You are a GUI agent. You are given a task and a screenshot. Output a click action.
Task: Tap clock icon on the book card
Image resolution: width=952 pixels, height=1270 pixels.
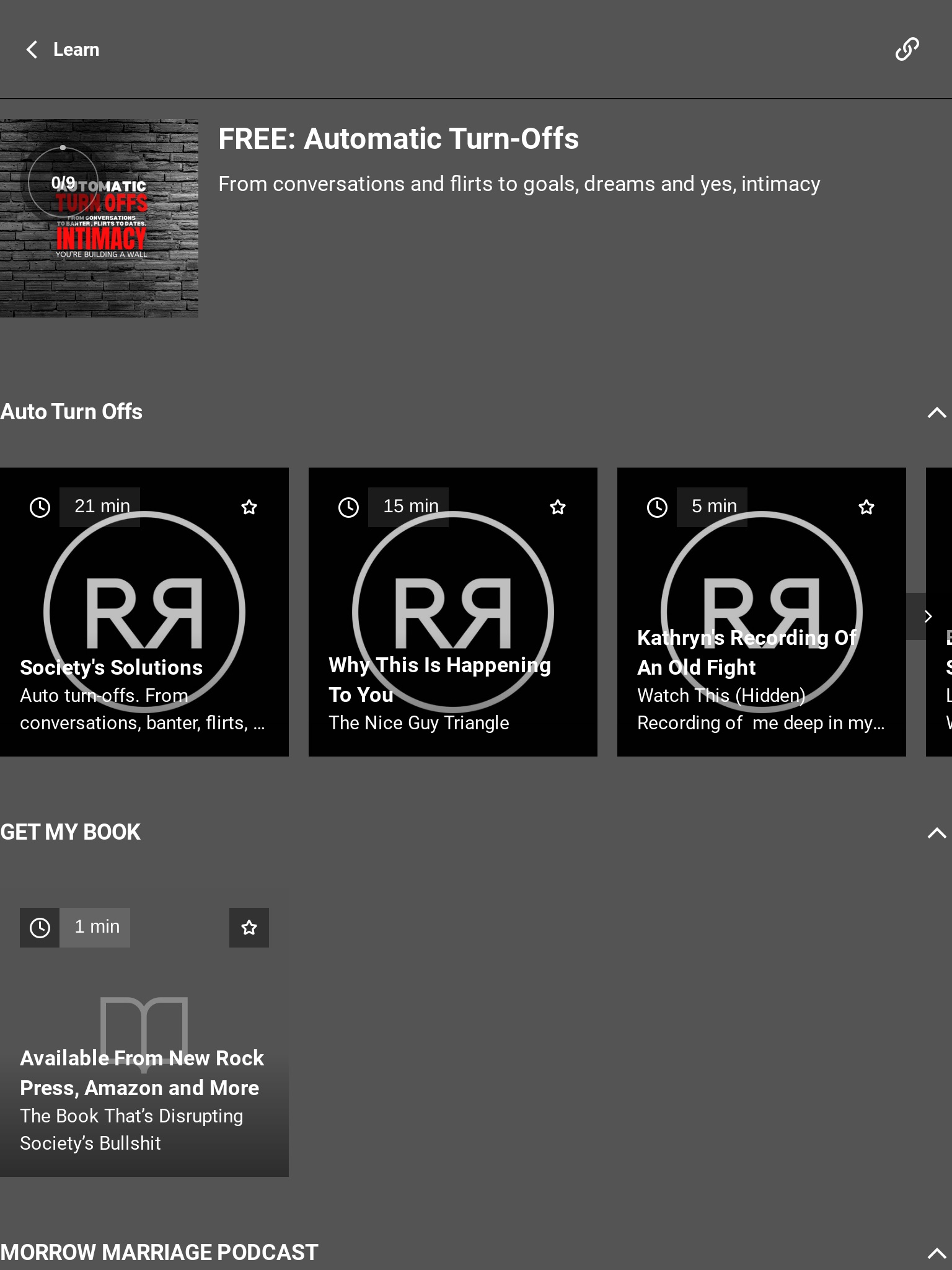click(x=40, y=928)
